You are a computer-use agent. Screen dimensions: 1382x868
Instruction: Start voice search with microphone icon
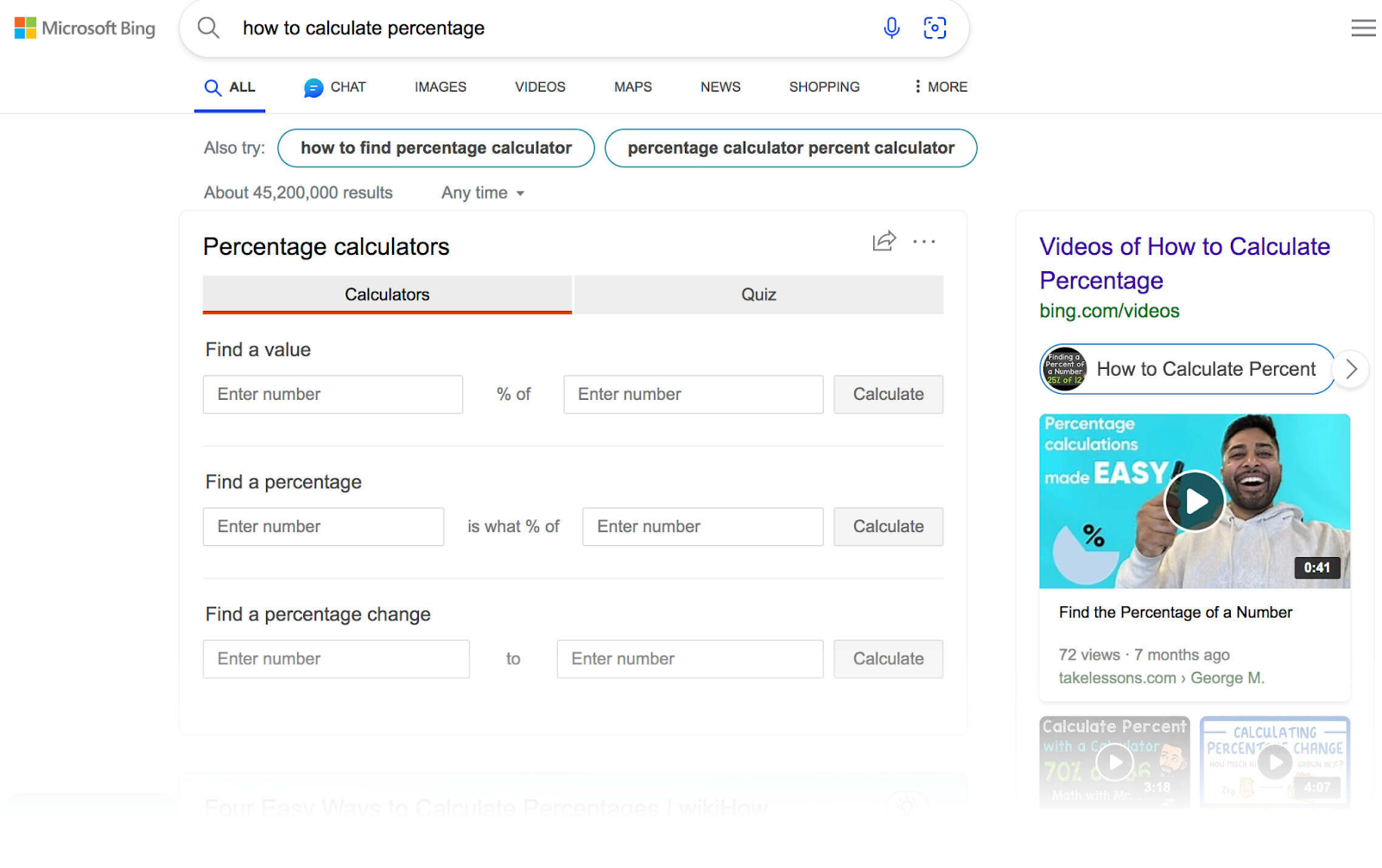click(891, 28)
